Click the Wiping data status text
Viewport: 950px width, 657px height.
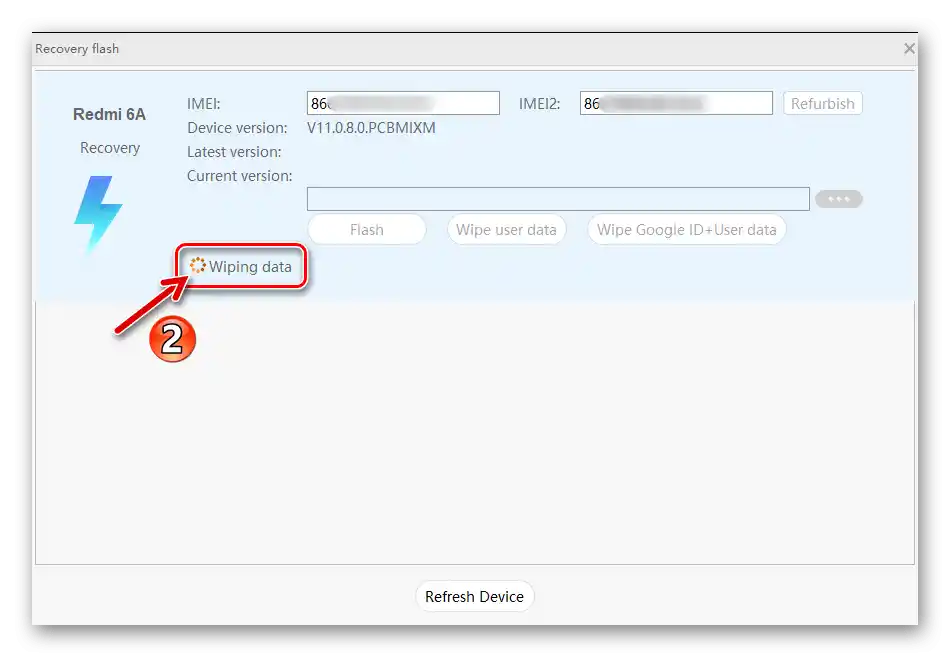pos(250,267)
